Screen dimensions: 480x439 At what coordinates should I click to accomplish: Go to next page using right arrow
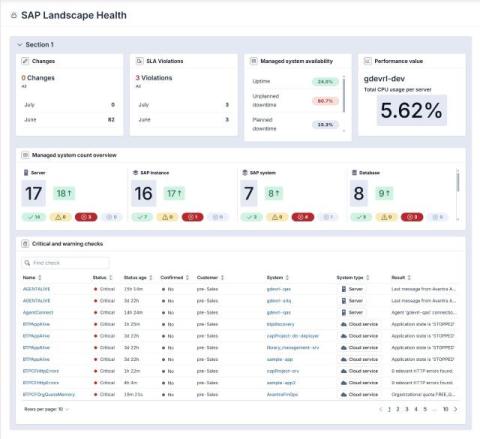pos(456,409)
